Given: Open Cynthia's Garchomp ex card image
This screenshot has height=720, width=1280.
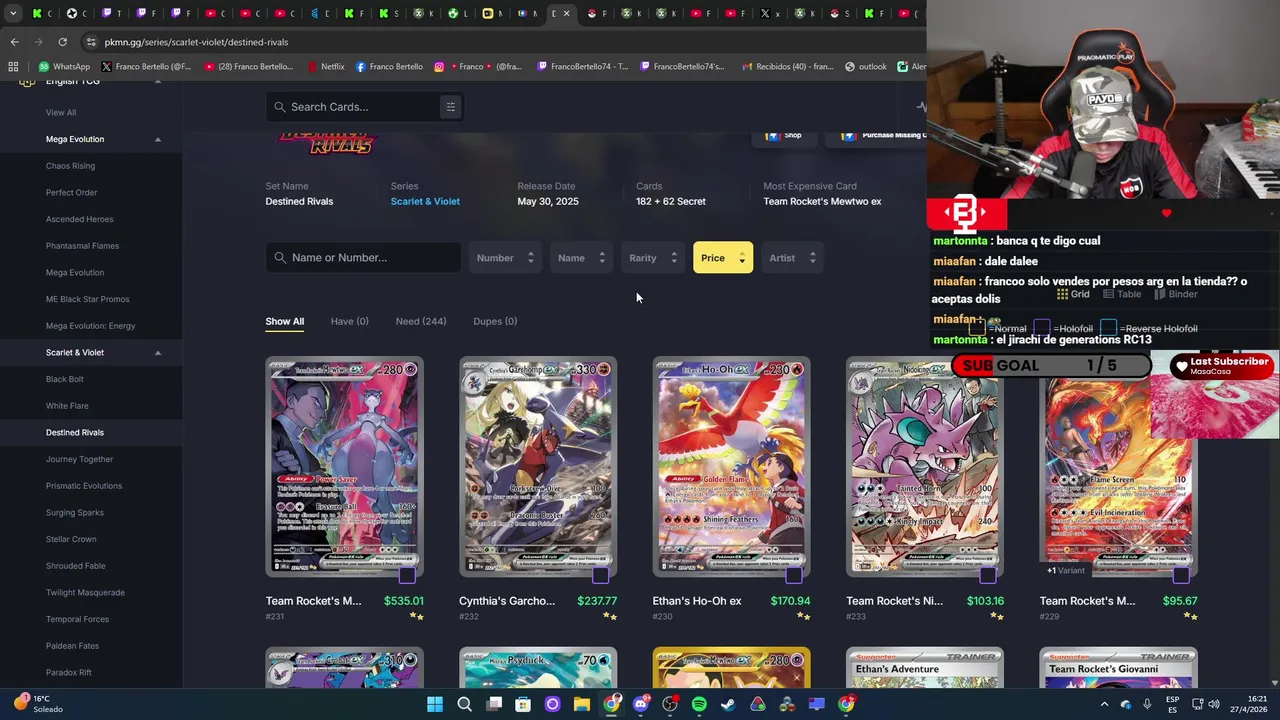Looking at the screenshot, I should pyautogui.click(x=538, y=467).
